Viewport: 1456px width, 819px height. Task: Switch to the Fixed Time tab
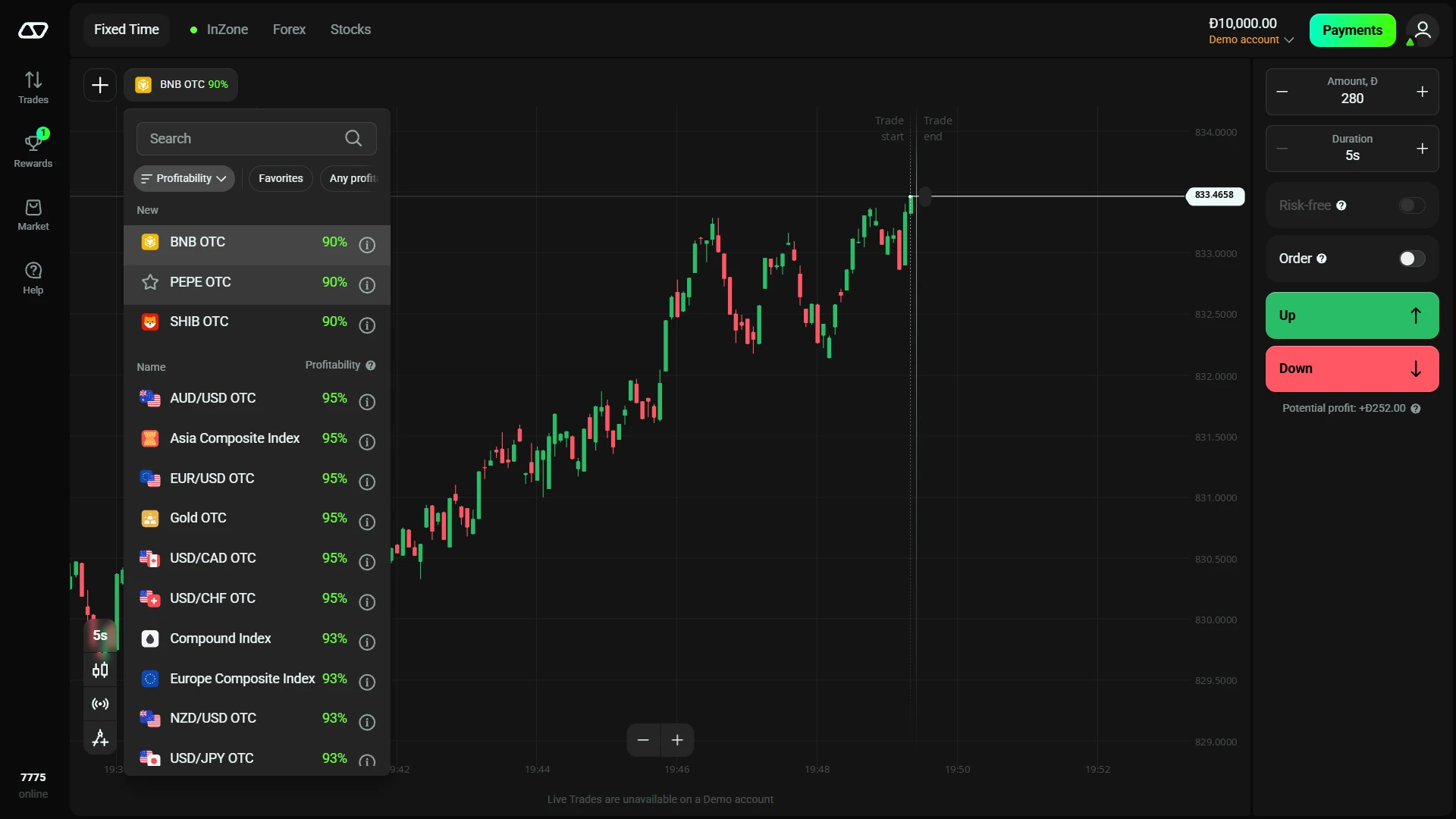click(x=127, y=30)
